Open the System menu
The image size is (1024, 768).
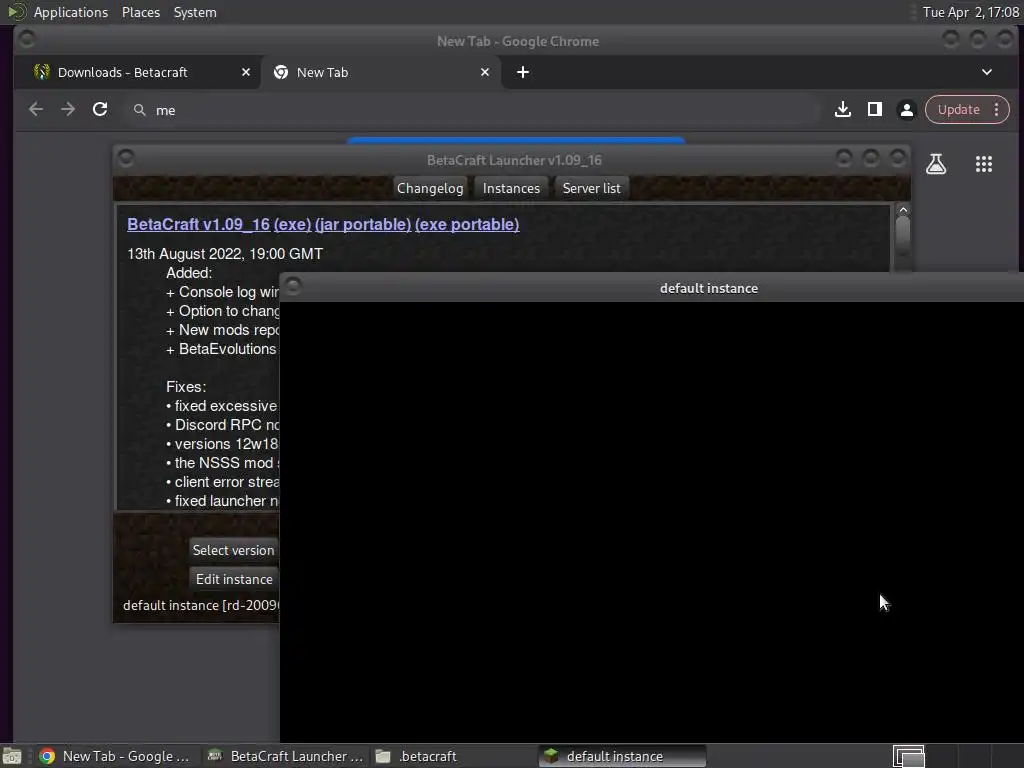click(x=195, y=12)
